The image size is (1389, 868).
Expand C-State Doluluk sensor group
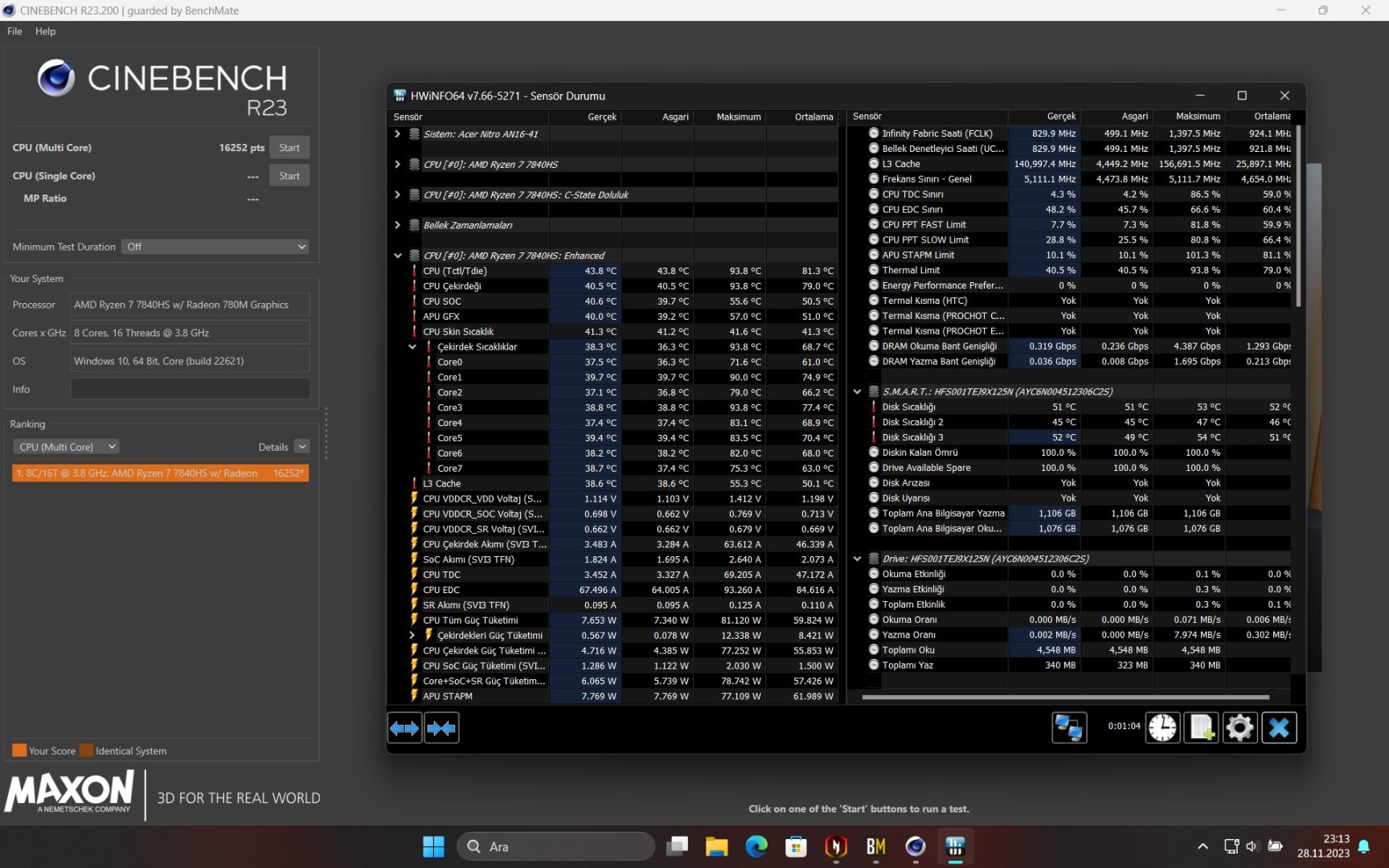(397, 194)
